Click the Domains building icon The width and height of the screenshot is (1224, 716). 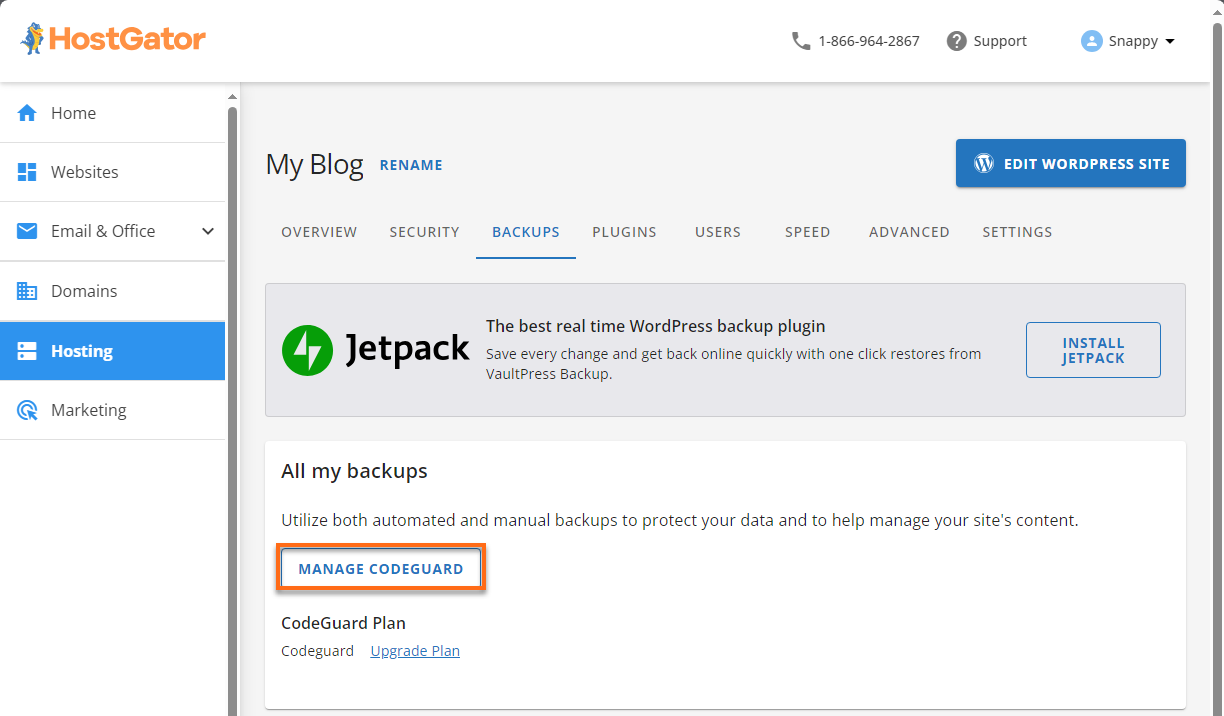coord(27,291)
